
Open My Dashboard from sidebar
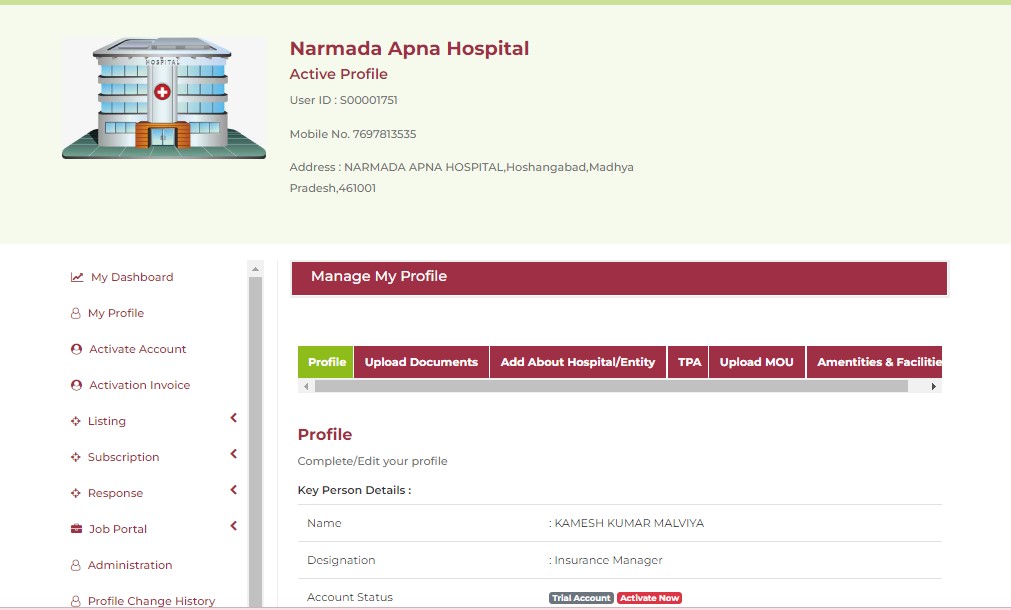click(132, 277)
